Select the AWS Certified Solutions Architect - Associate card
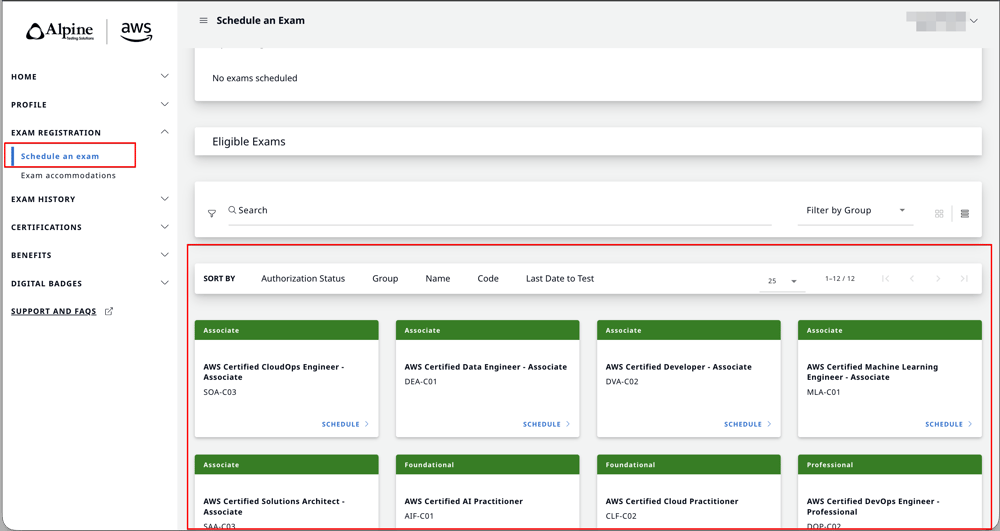Image resolution: width=1000 pixels, height=531 pixels. pos(286,491)
